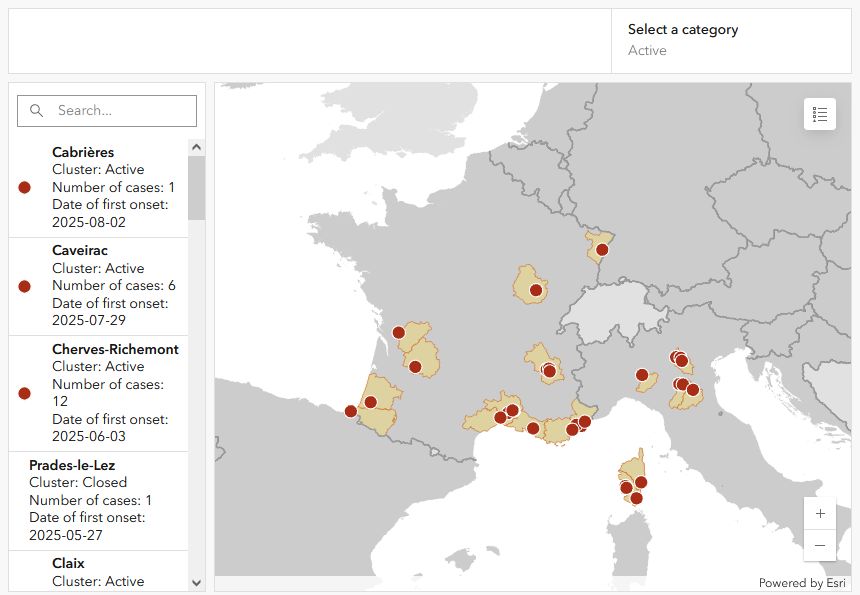
Task: Click the red marker in Alsace near Strasbourg
Action: point(602,249)
